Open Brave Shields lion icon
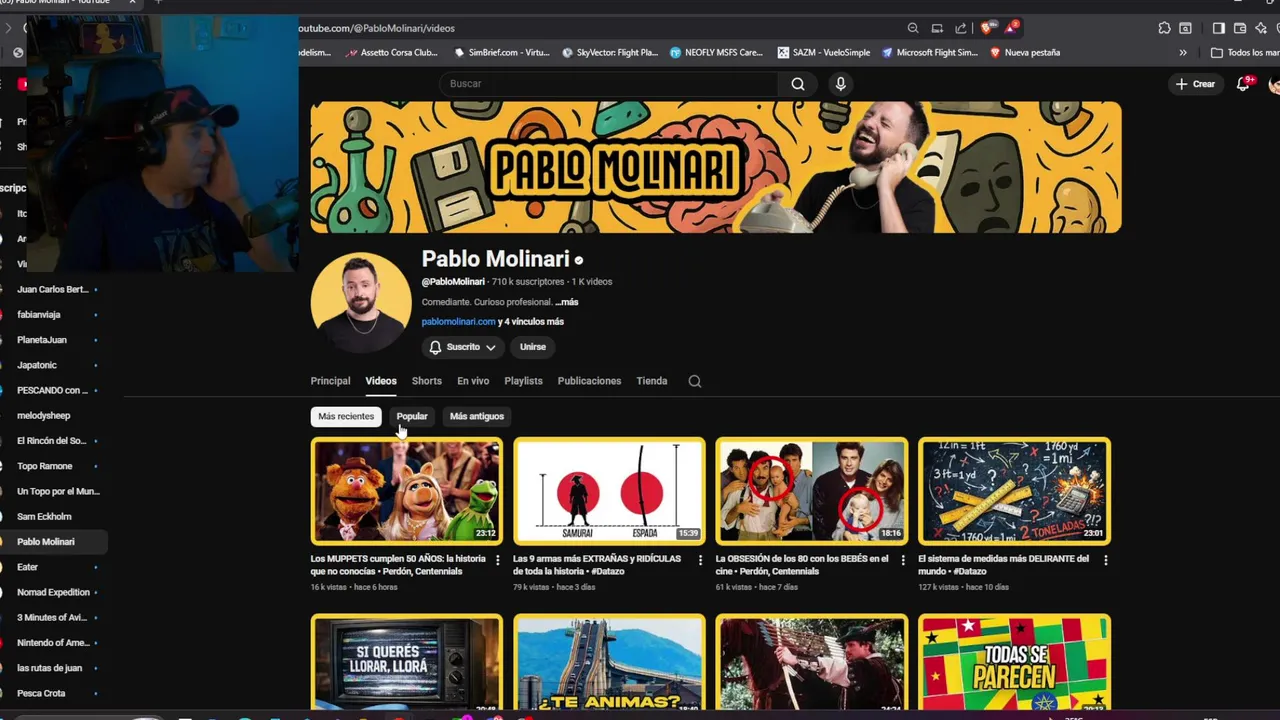Viewport: 1280px width, 720px height. (987, 28)
